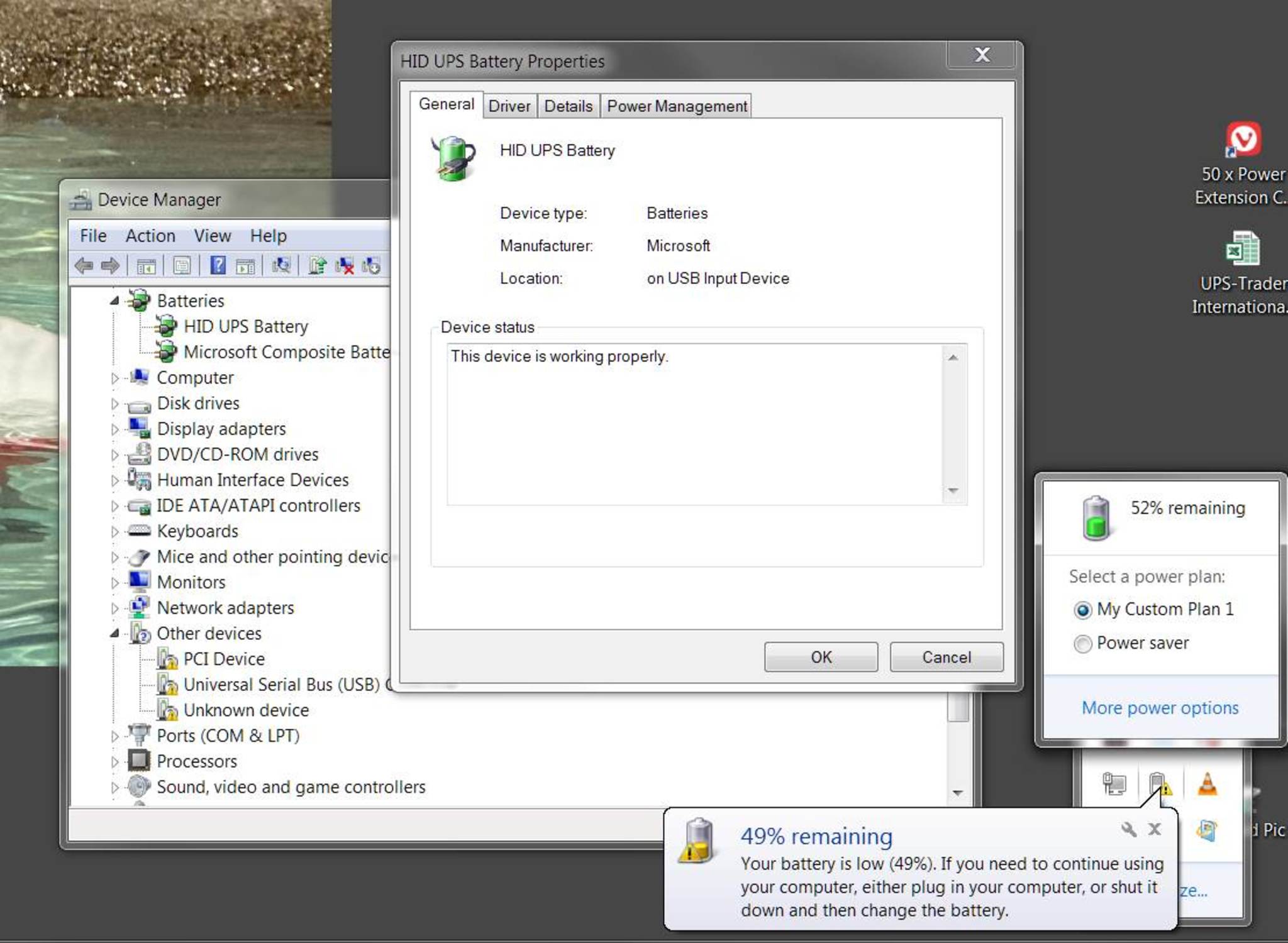
Task: Click the network tray icon in overflow panel
Action: tap(1114, 784)
